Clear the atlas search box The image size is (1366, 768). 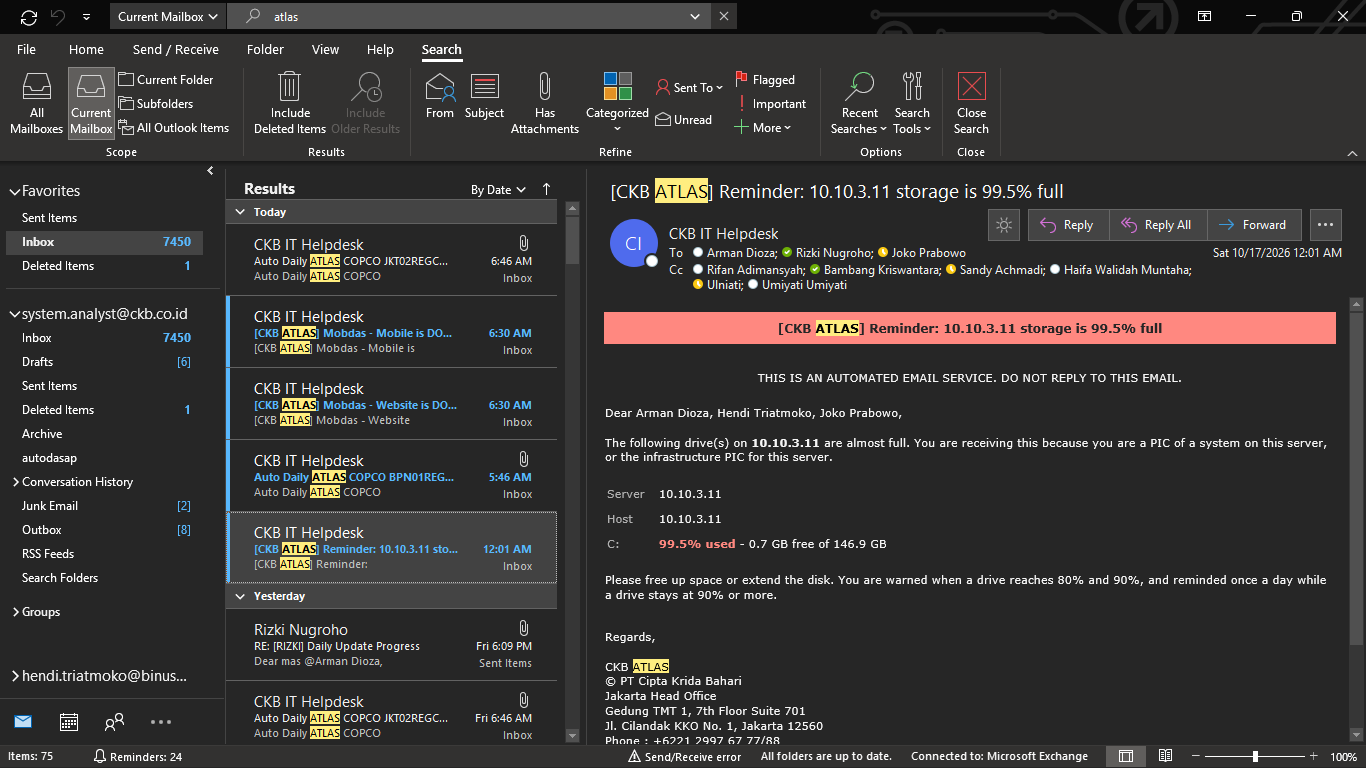click(x=725, y=17)
